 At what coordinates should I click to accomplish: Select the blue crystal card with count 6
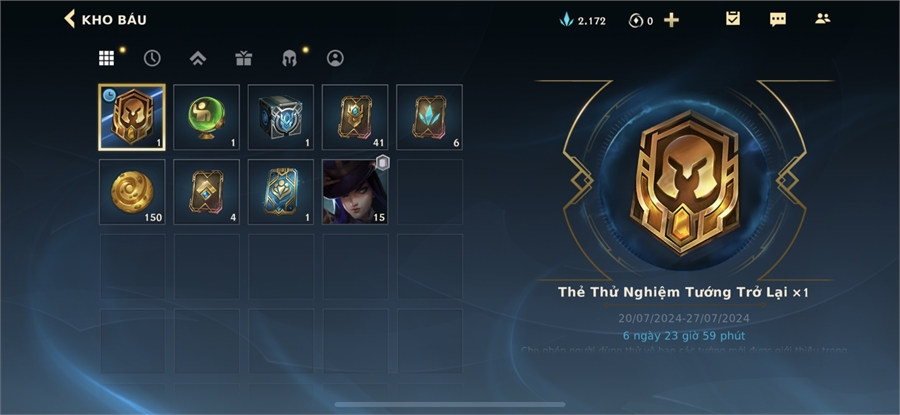point(429,117)
